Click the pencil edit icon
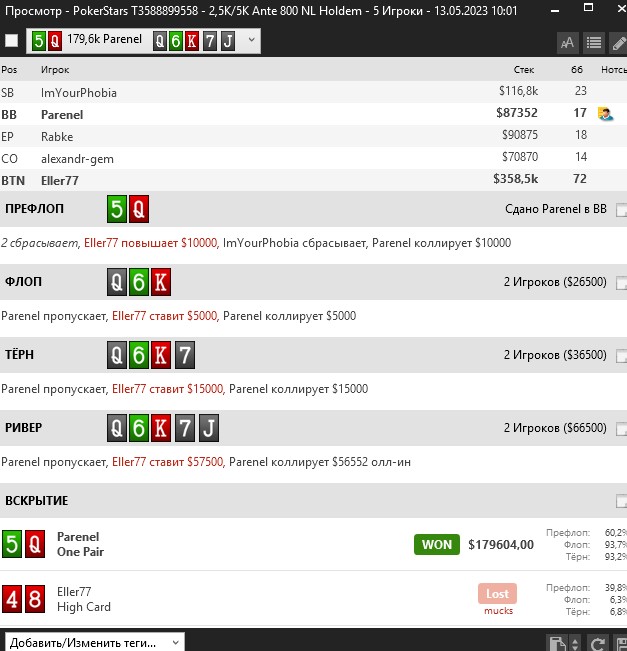This screenshot has width=627, height=651. [618, 42]
